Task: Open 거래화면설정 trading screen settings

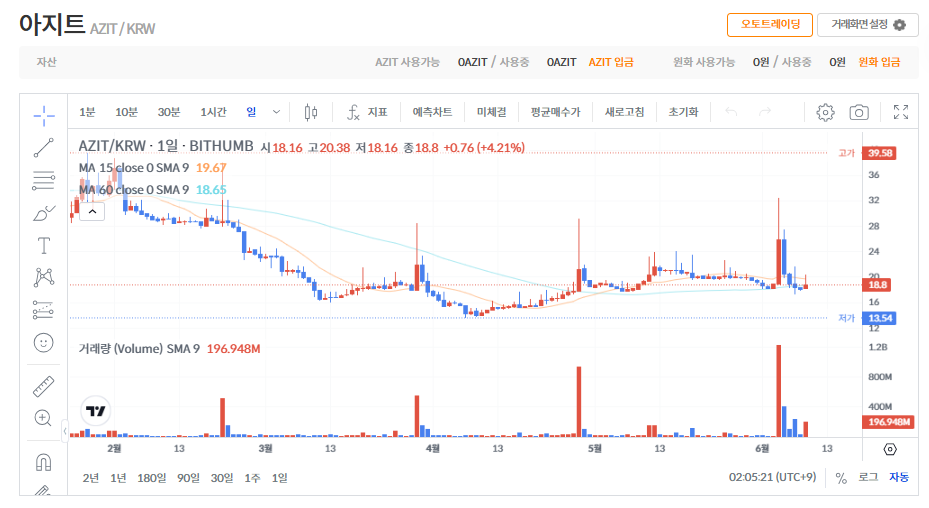Action: (868, 25)
